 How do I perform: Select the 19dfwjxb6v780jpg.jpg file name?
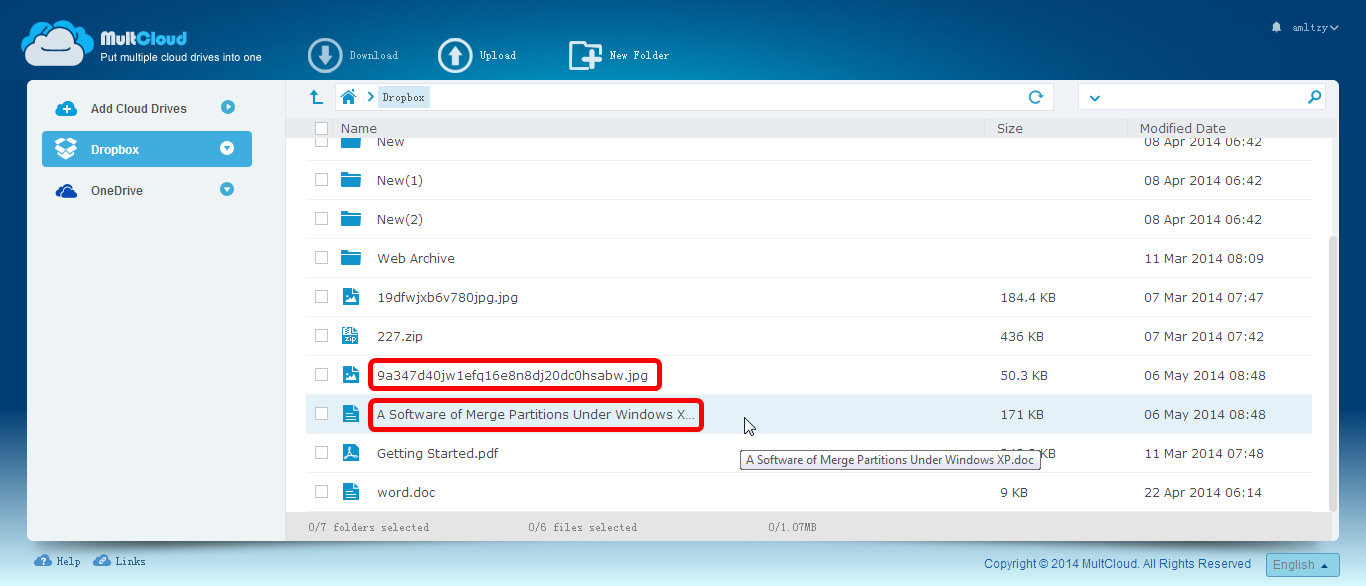(x=447, y=297)
